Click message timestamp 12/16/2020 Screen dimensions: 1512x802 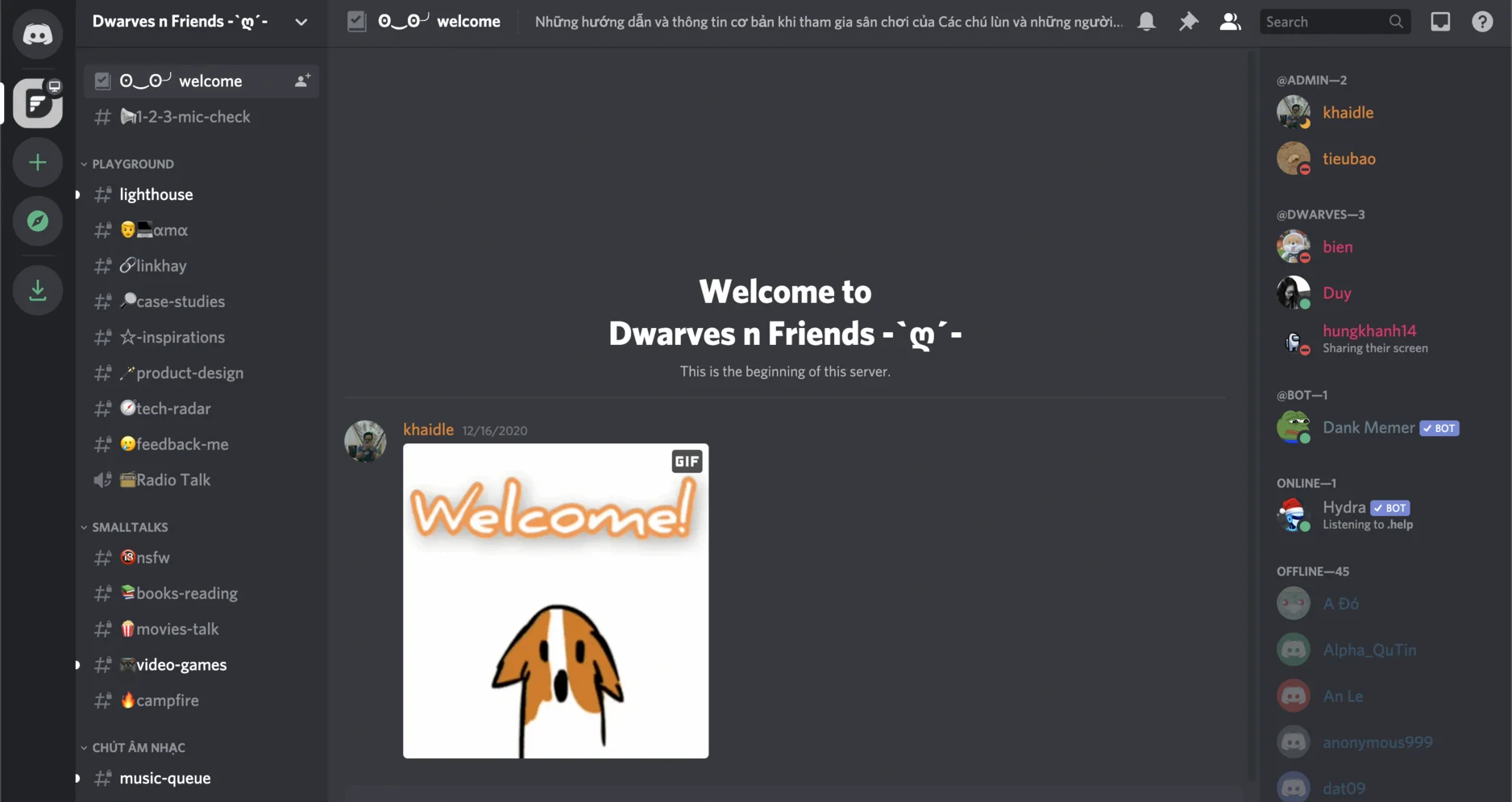point(495,430)
